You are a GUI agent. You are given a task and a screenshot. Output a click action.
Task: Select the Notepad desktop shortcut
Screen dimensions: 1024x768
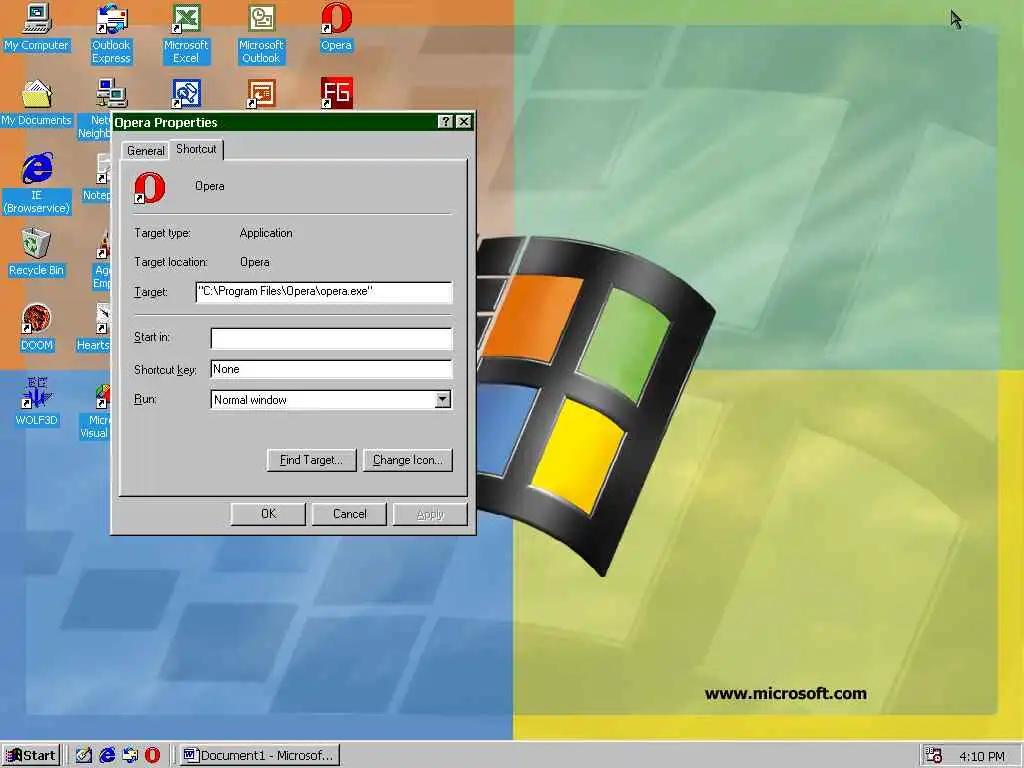tap(97, 178)
